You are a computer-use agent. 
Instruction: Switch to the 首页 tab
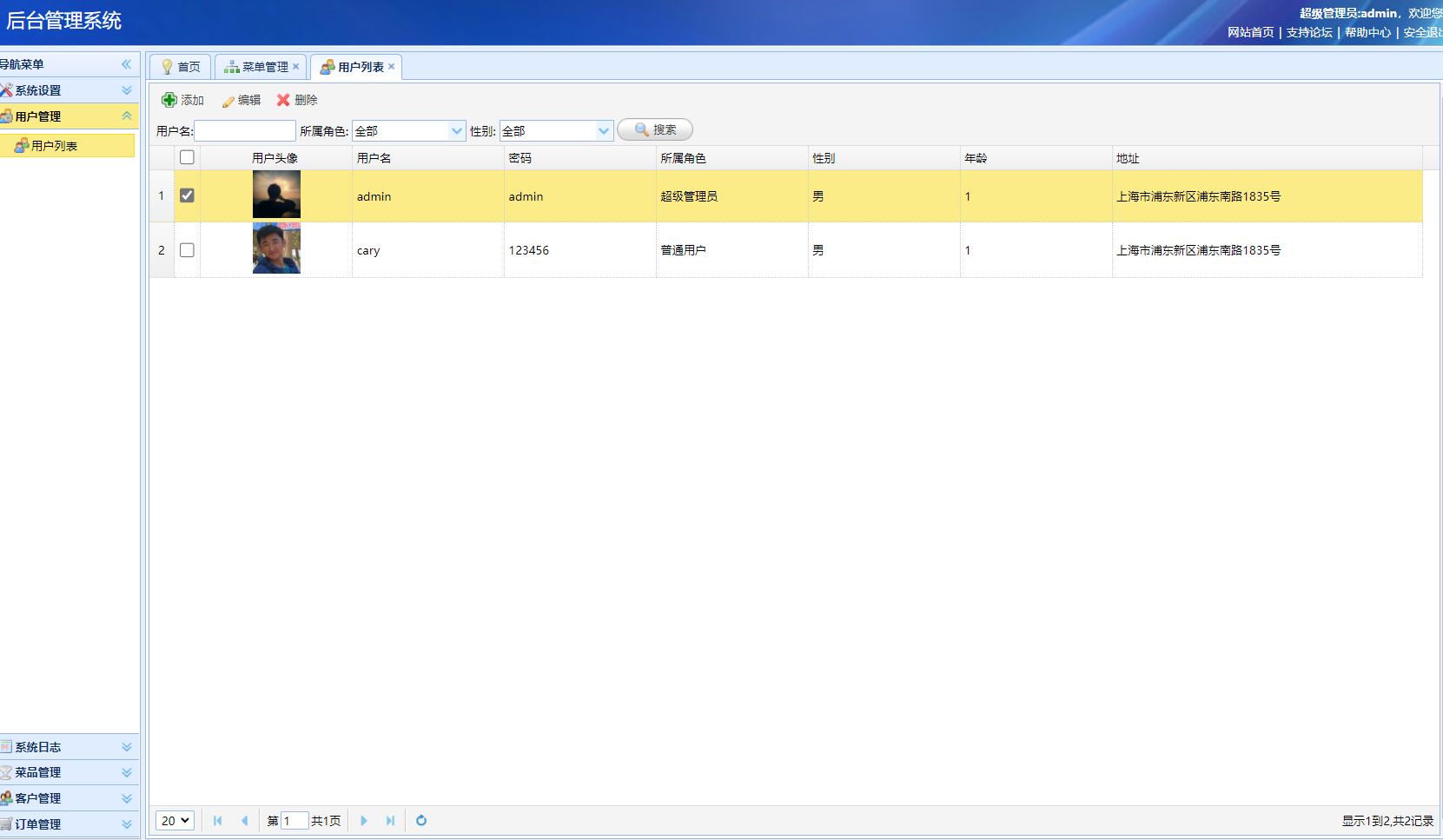[x=181, y=67]
